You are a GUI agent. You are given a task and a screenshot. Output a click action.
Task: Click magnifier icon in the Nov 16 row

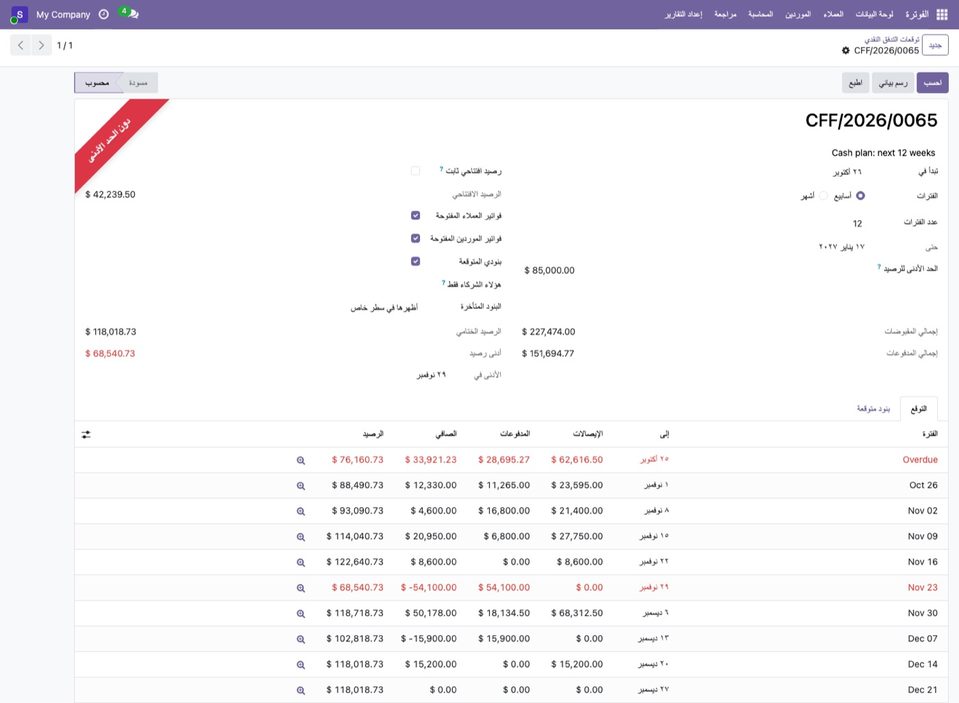click(300, 562)
